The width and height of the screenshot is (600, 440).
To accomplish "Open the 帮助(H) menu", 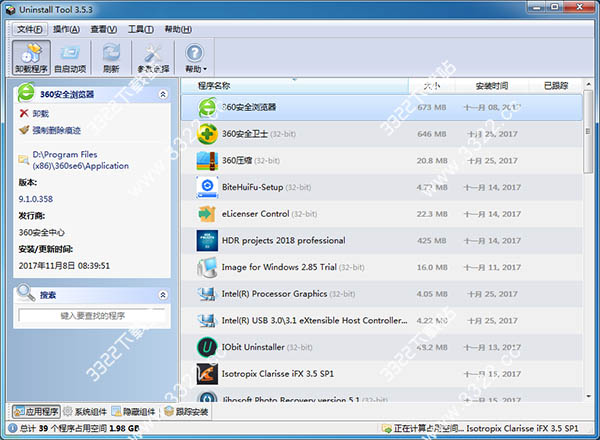I will (x=178, y=29).
